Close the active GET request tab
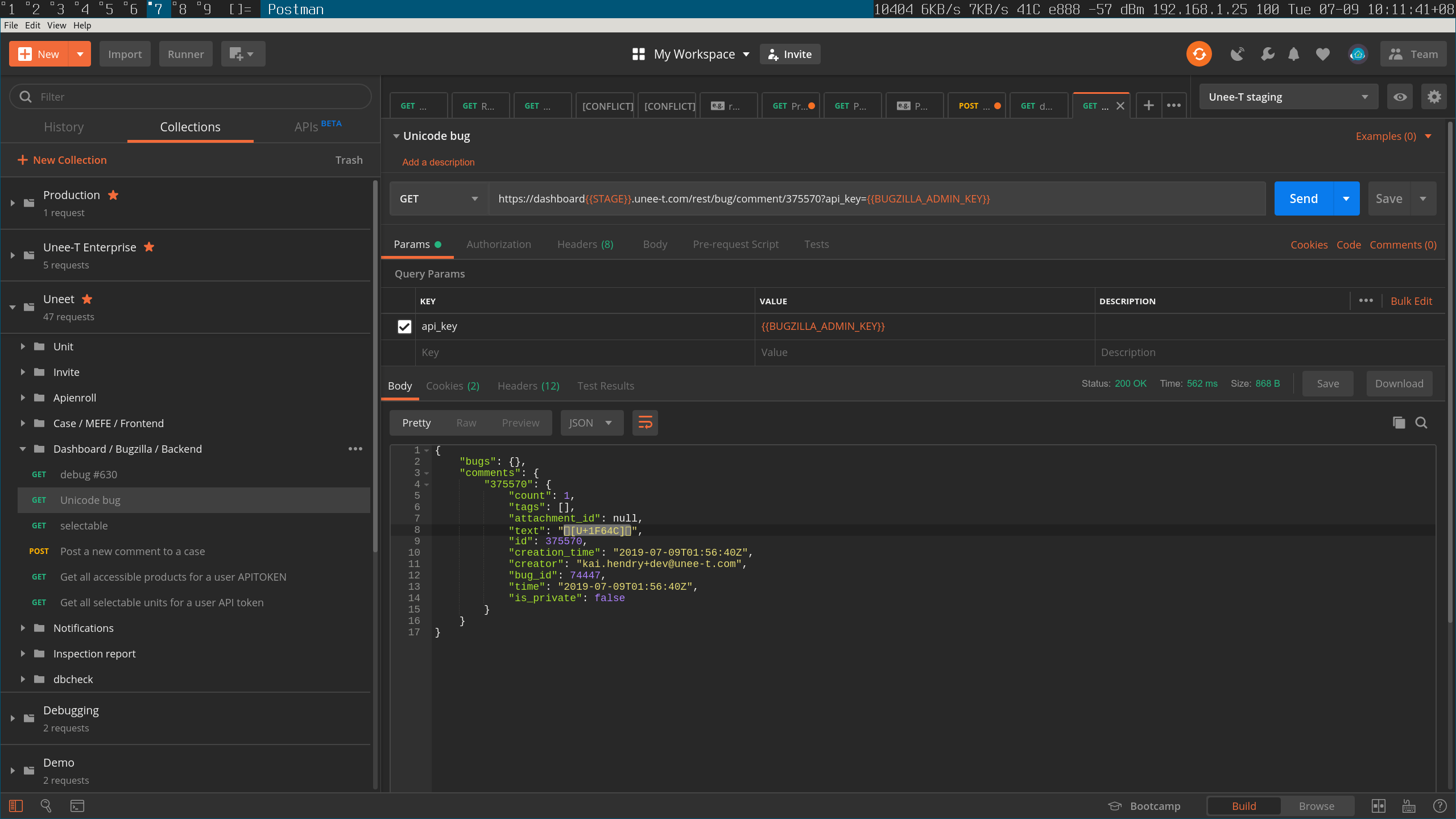Screen dimensions: 1456x819 (x=1120, y=106)
